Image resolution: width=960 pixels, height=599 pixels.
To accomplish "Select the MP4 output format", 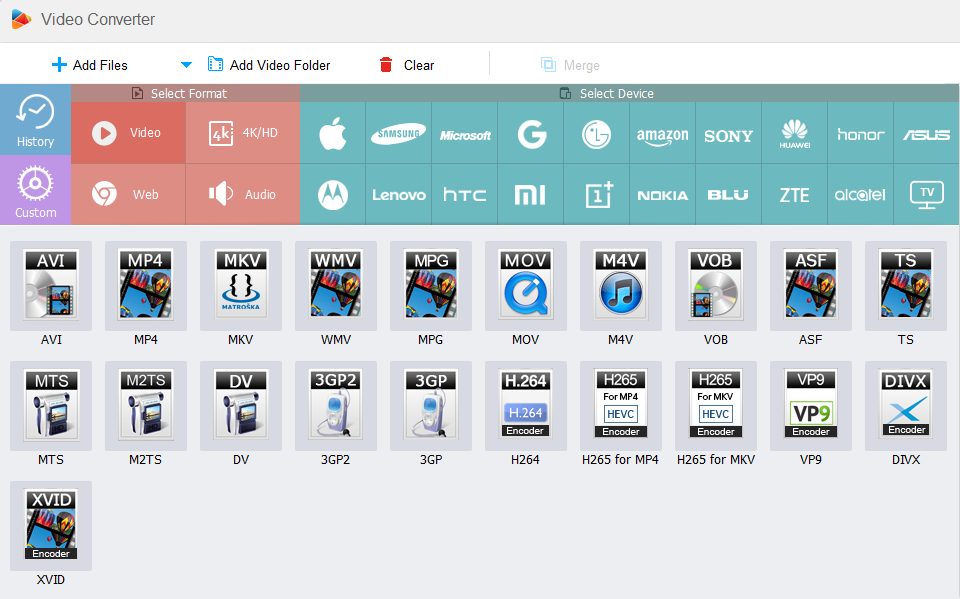I will [146, 286].
